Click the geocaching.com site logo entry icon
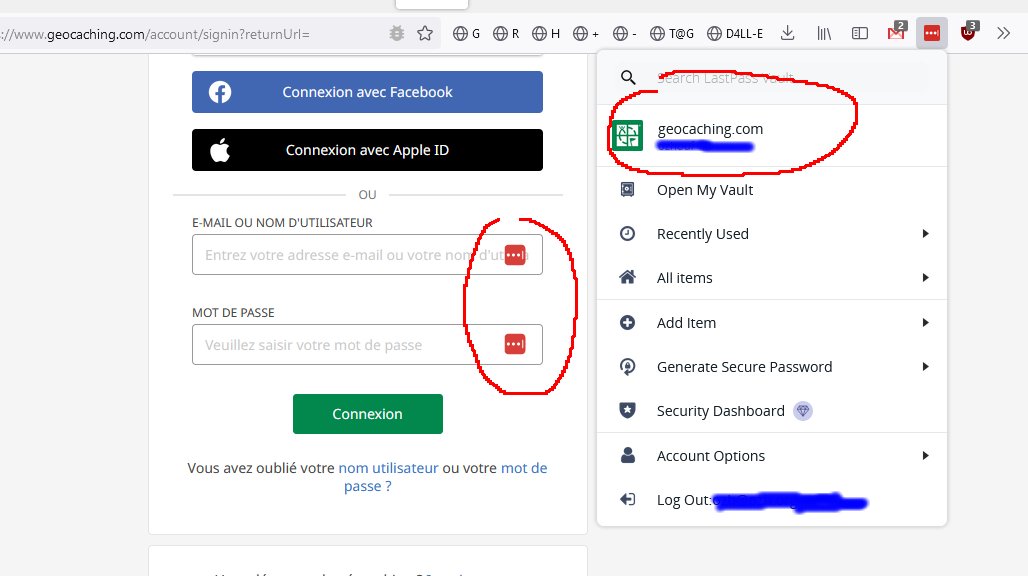1028x576 pixels. point(627,136)
